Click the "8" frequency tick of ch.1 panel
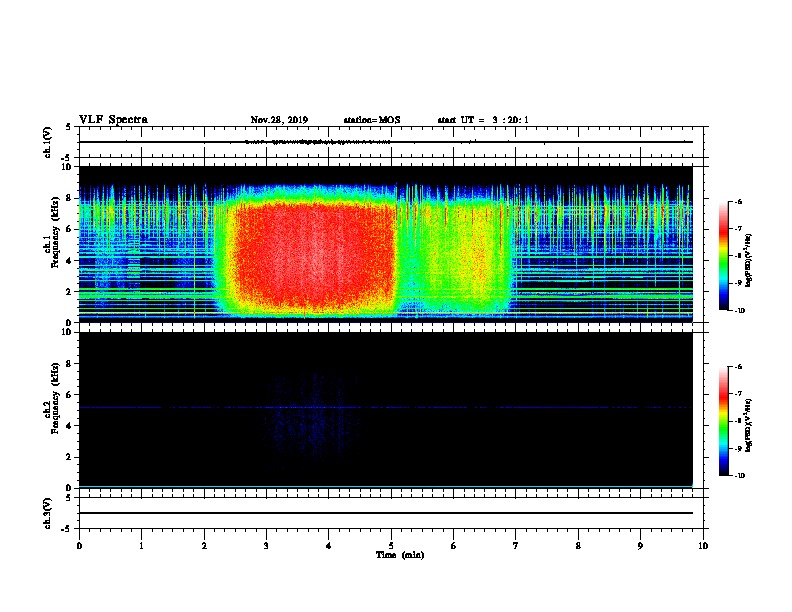792x612 pixels. click(69, 198)
